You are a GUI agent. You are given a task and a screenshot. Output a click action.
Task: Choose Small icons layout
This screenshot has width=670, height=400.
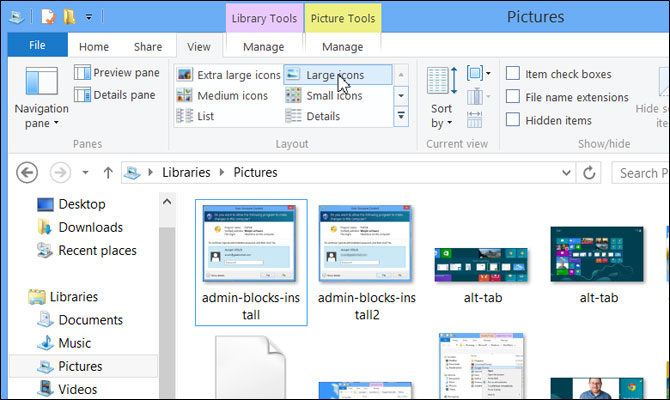click(x=324, y=95)
